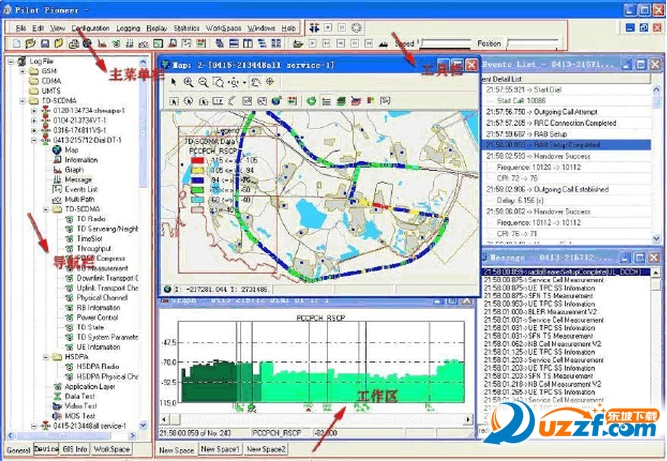Click the select-region tool in Map second toolbar
667x461 pixels.
coord(174,101)
